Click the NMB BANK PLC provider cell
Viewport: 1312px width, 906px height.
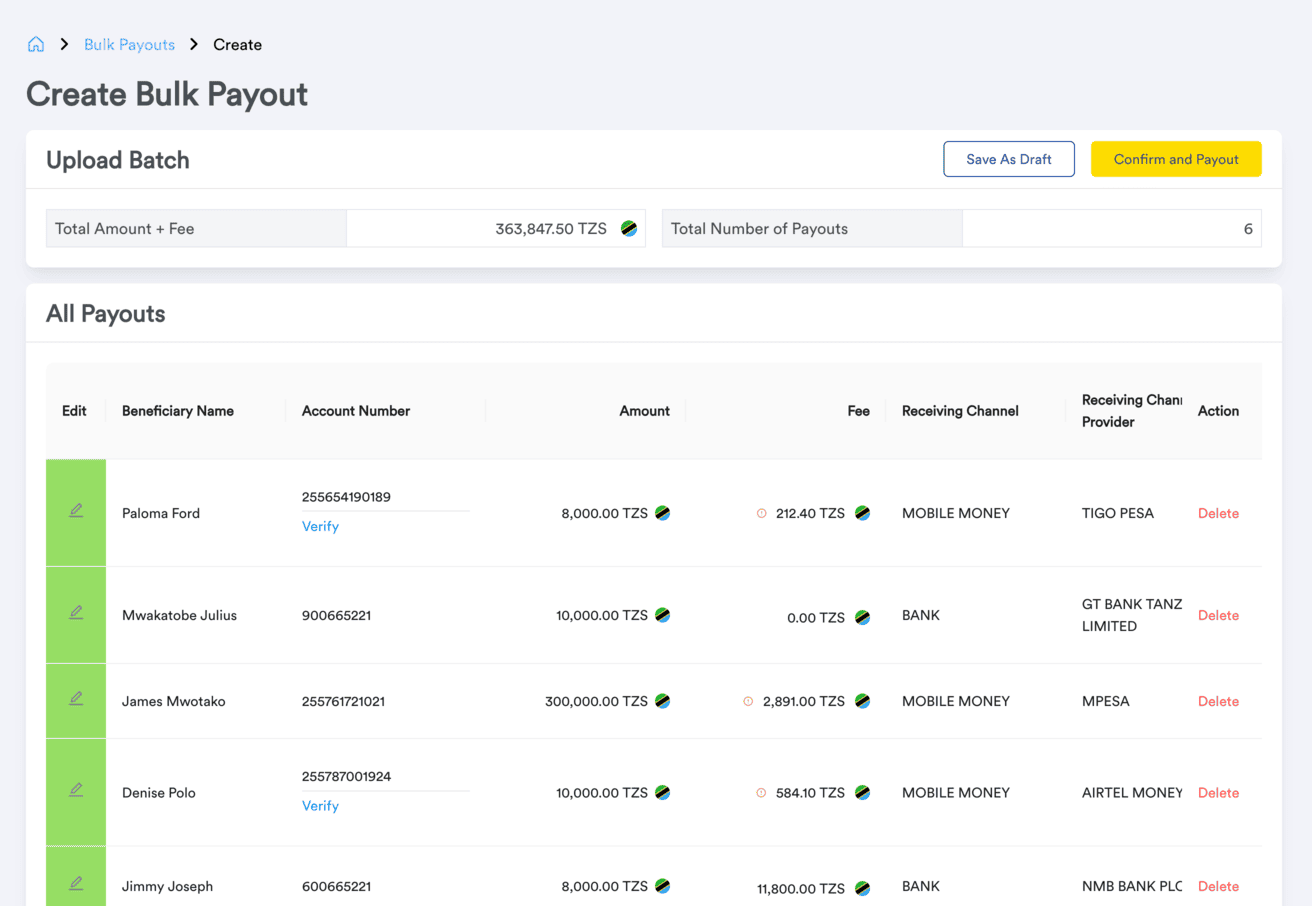(1132, 886)
